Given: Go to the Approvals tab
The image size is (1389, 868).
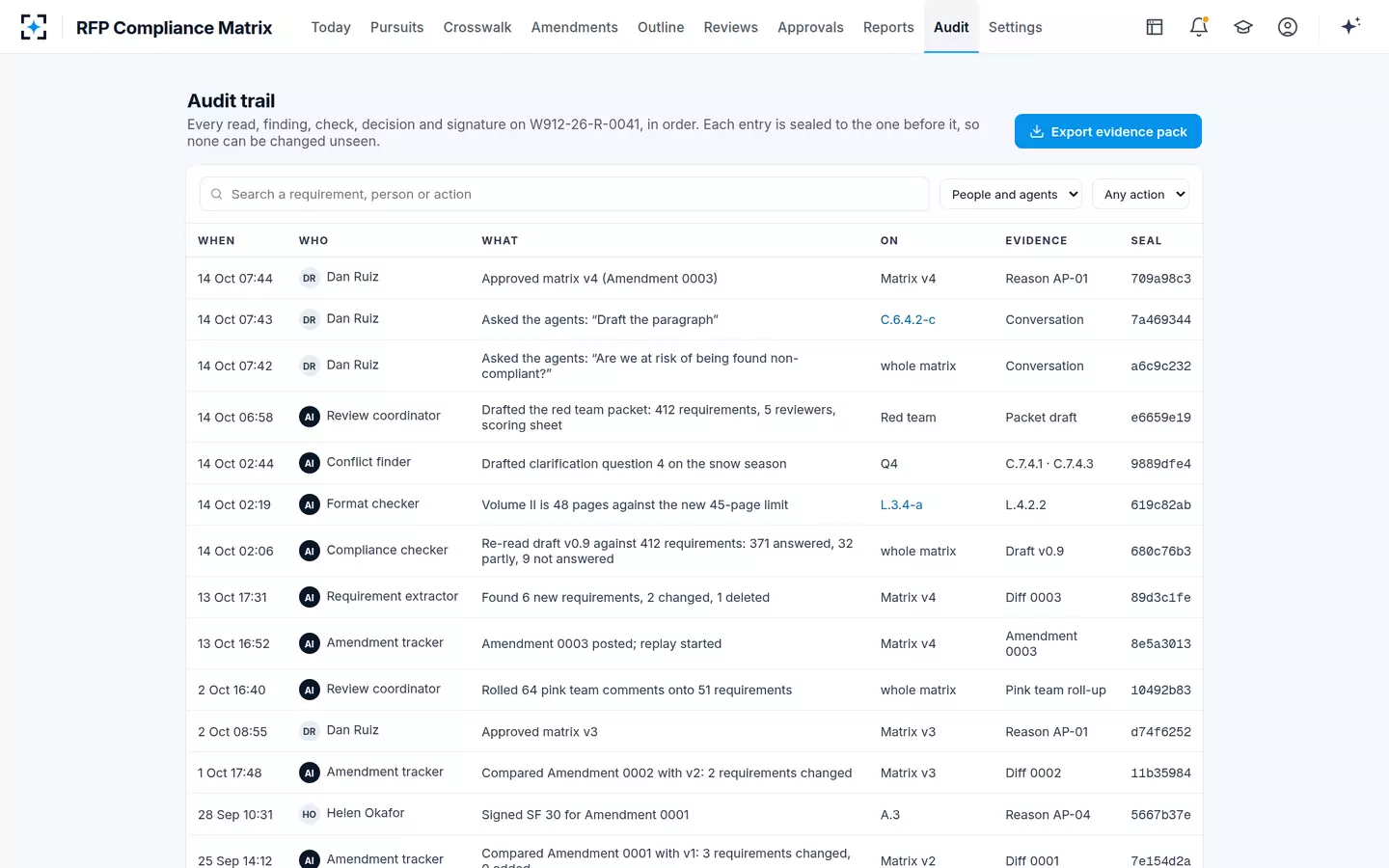Looking at the screenshot, I should [x=810, y=27].
